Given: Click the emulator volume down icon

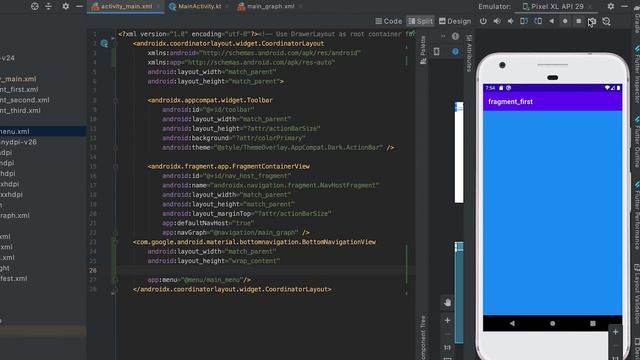Looking at the screenshot, I should (511, 21).
